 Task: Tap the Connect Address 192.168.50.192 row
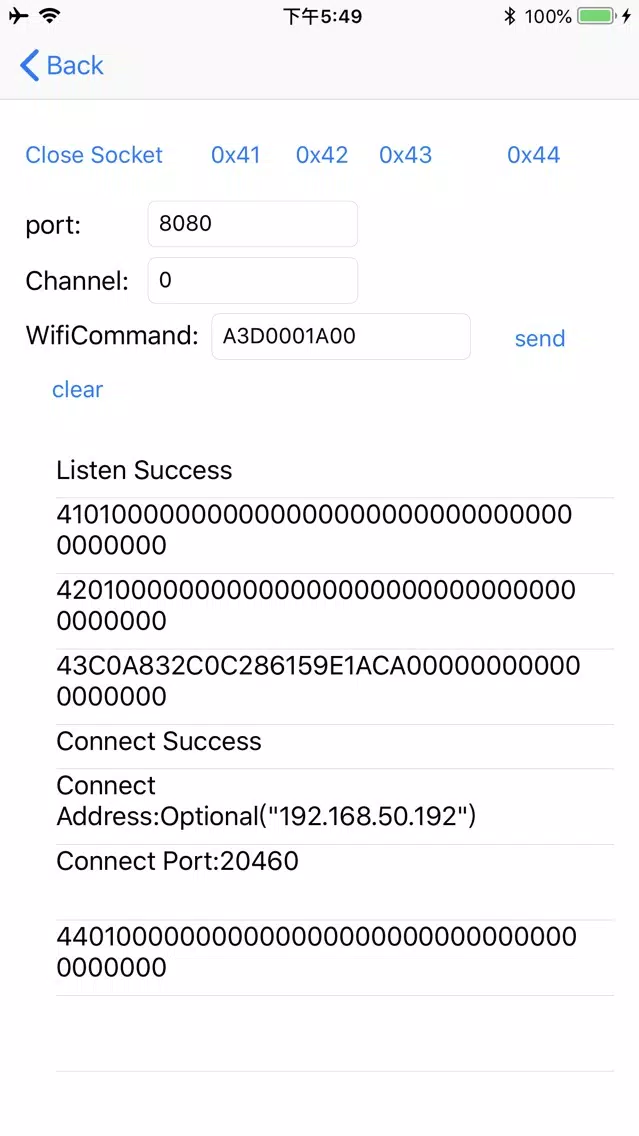[x=334, y=801]
